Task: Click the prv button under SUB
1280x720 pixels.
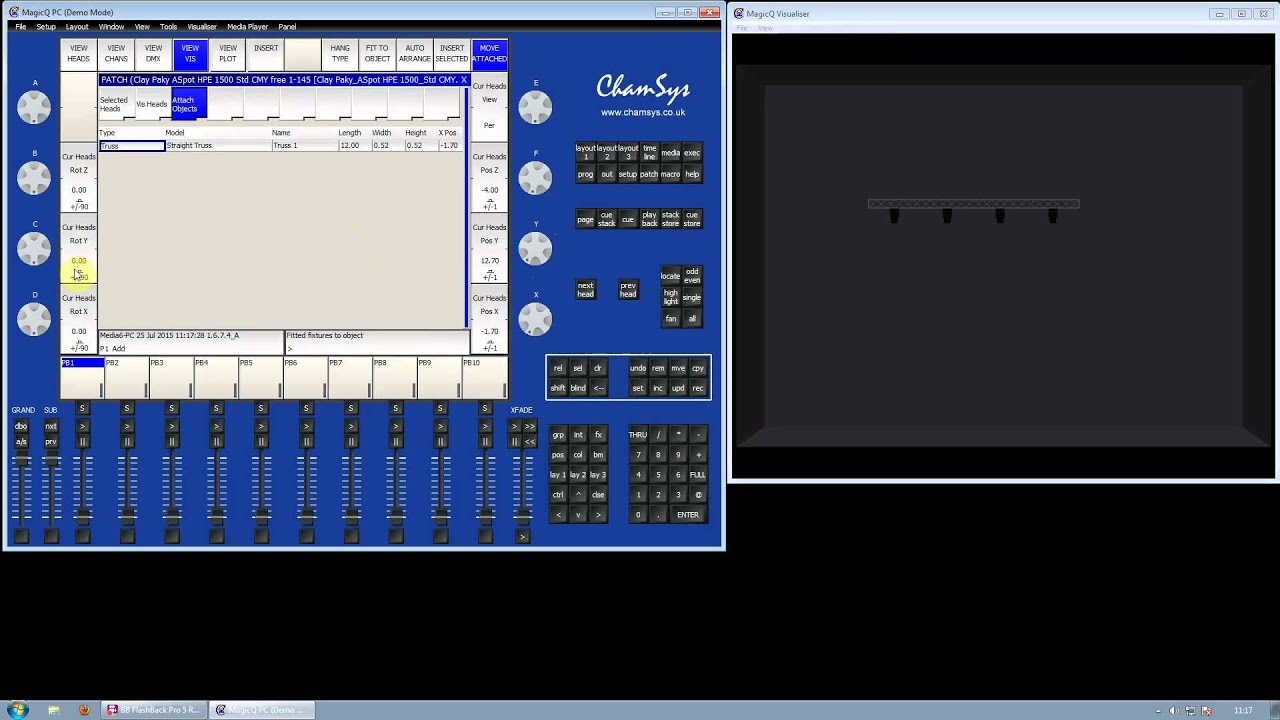Action: (51, 441)
